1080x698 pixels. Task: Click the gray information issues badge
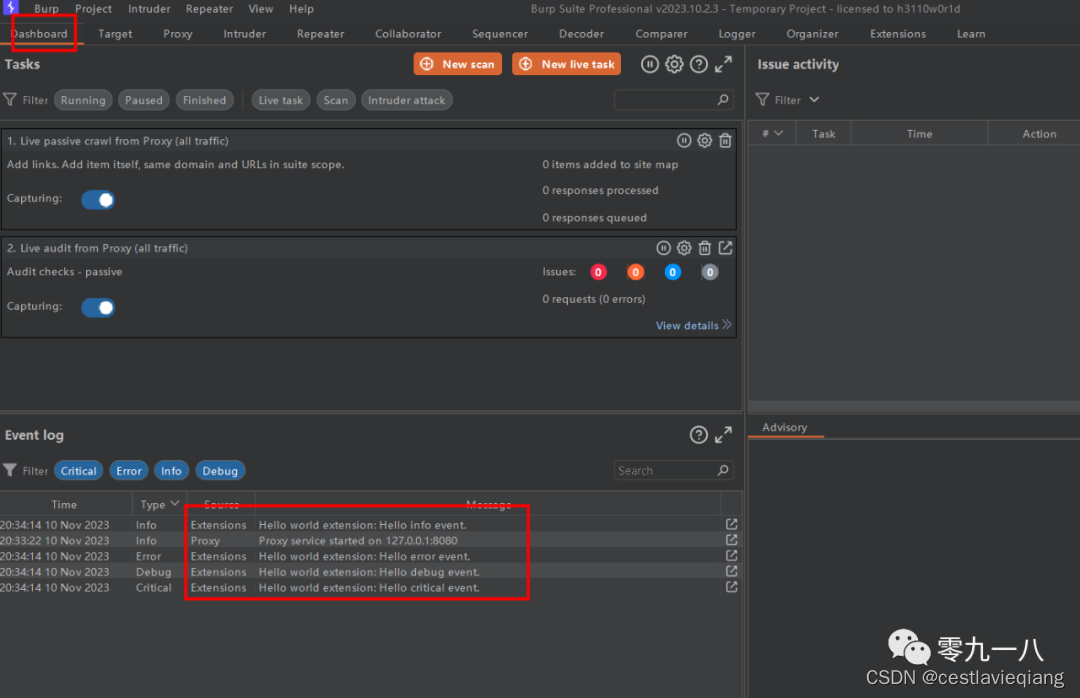(710, 272)
